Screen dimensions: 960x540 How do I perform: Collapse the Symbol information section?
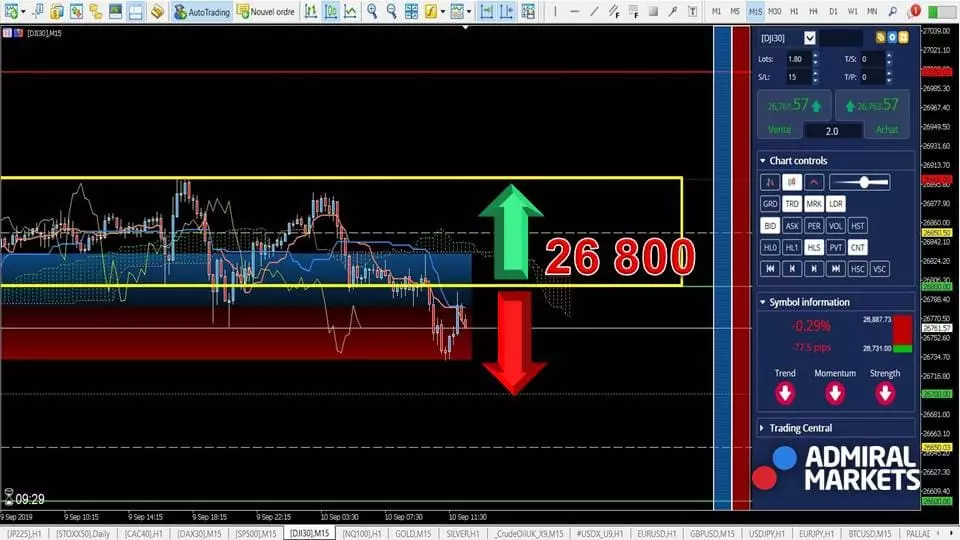click(763, 302)
